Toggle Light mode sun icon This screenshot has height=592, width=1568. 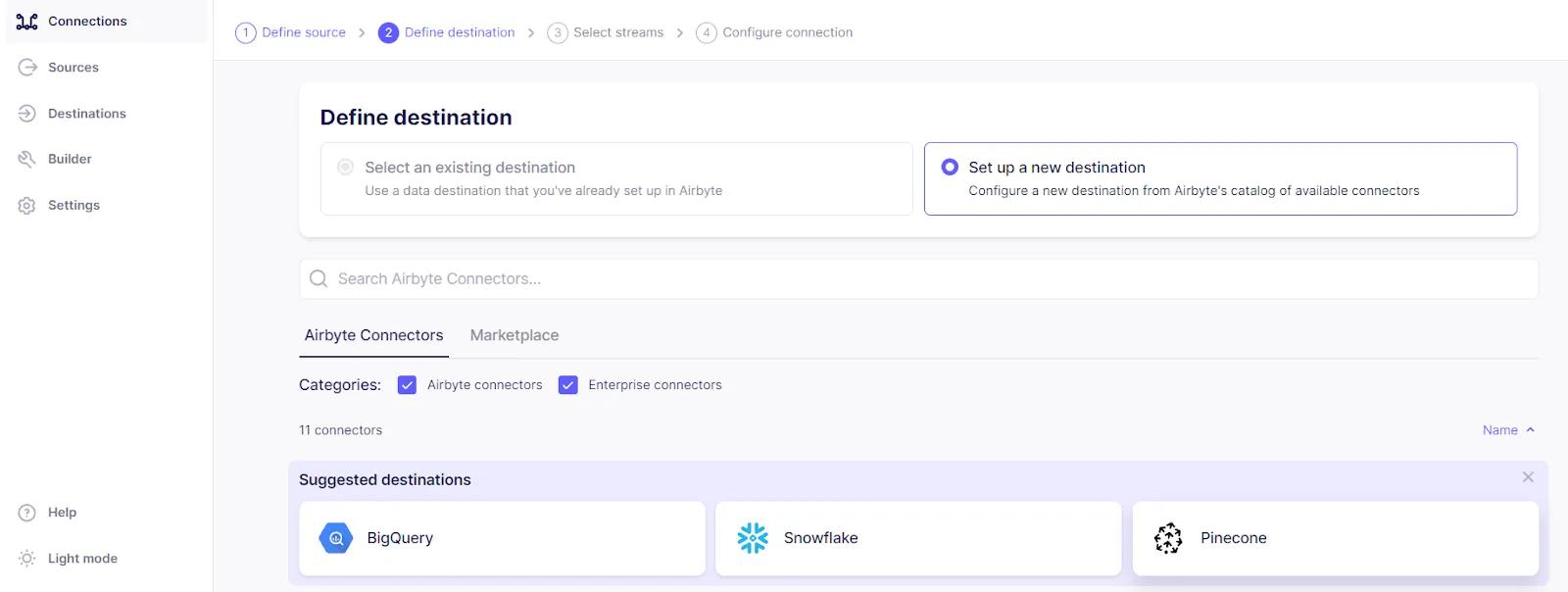click(x=27, y=559)
